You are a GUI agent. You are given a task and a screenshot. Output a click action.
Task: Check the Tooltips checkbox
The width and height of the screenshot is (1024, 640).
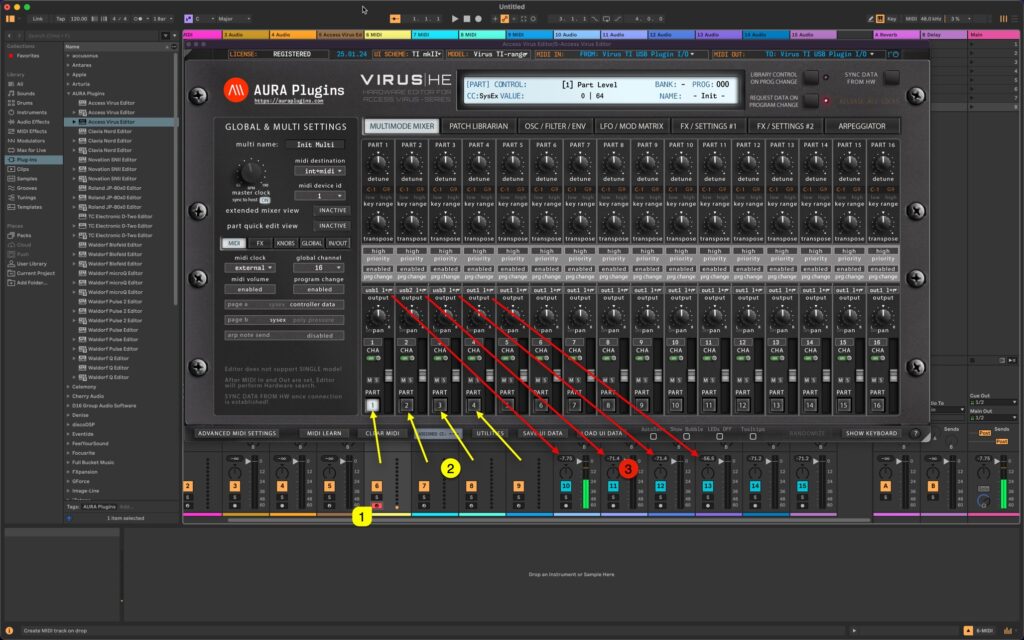[752, 435]
